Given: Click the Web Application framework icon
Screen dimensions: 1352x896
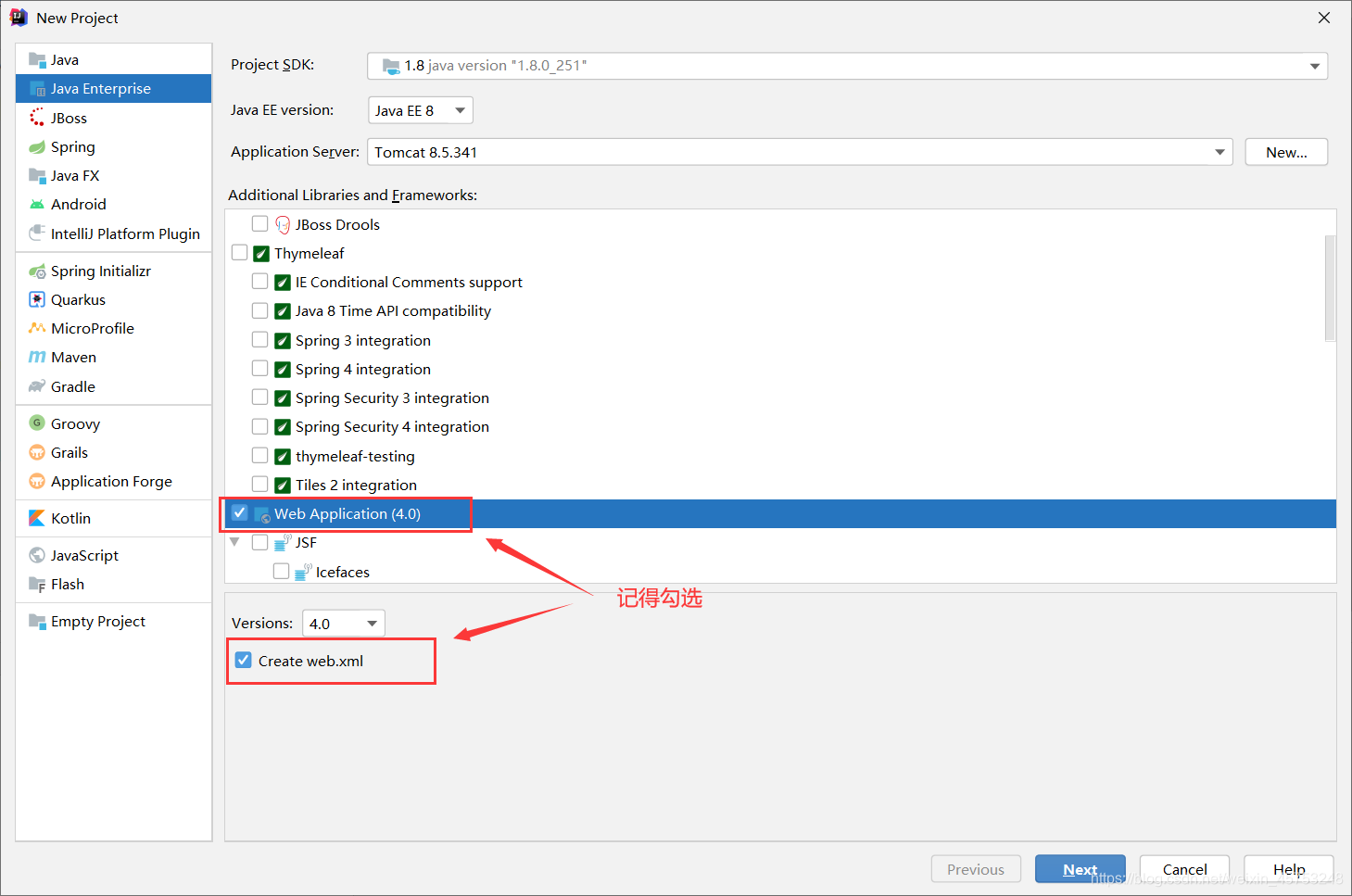Looking at the screenshot, I should pyautogui.click(x=262, y=514).
